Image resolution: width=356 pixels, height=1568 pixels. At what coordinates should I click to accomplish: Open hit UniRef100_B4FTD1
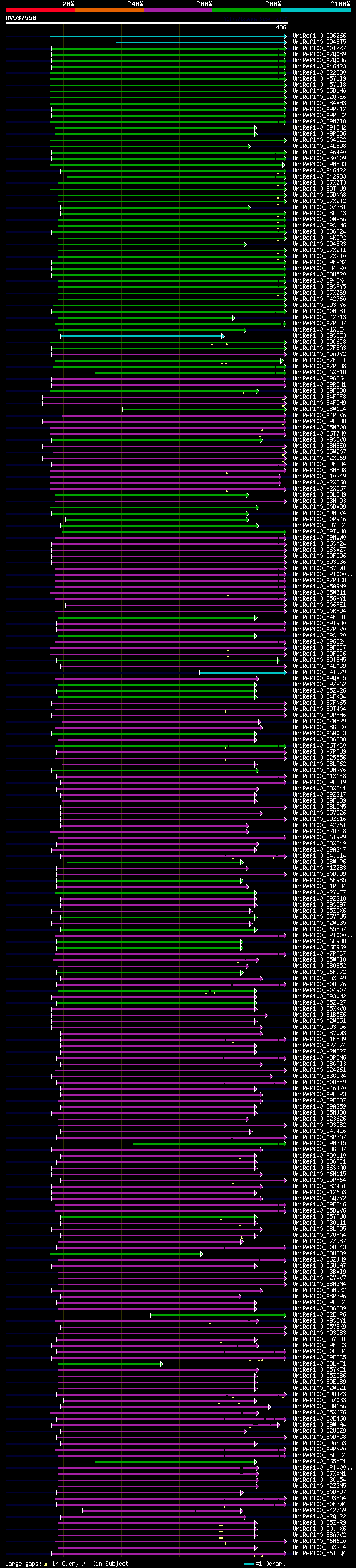click(319, 617)
